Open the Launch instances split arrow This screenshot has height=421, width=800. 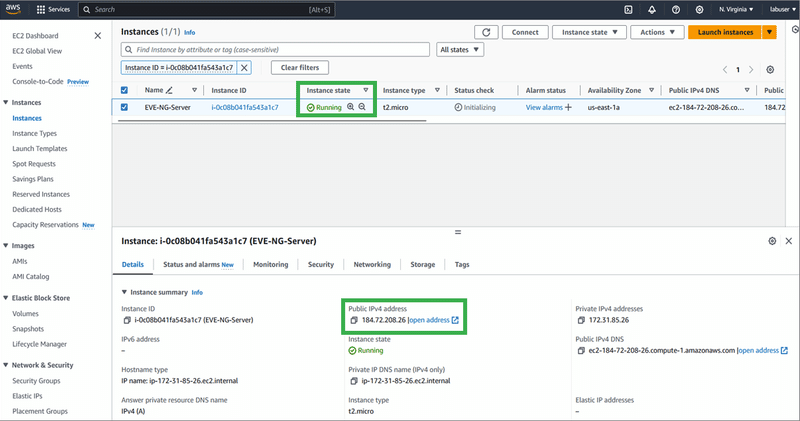(769, 32)
